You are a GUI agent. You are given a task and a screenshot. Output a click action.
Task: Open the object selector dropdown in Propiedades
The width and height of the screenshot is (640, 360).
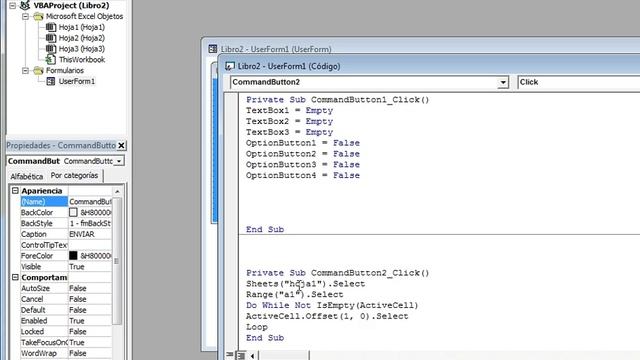pyautogui.click(x=119, y=161)
